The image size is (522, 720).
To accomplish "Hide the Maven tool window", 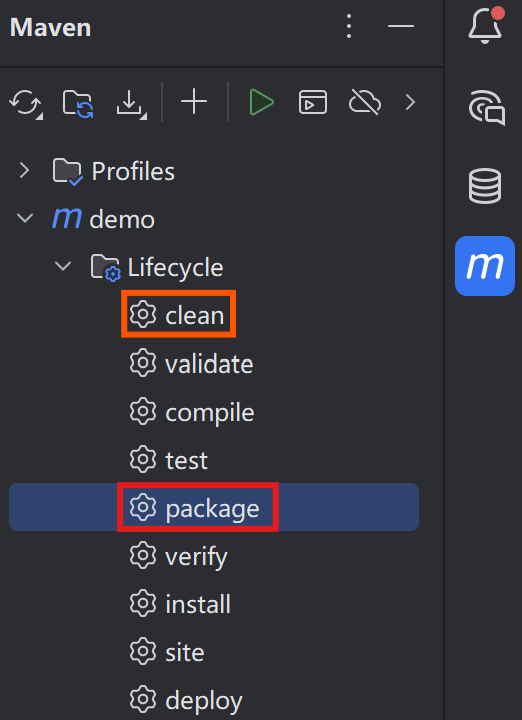I will pos(401,26).
